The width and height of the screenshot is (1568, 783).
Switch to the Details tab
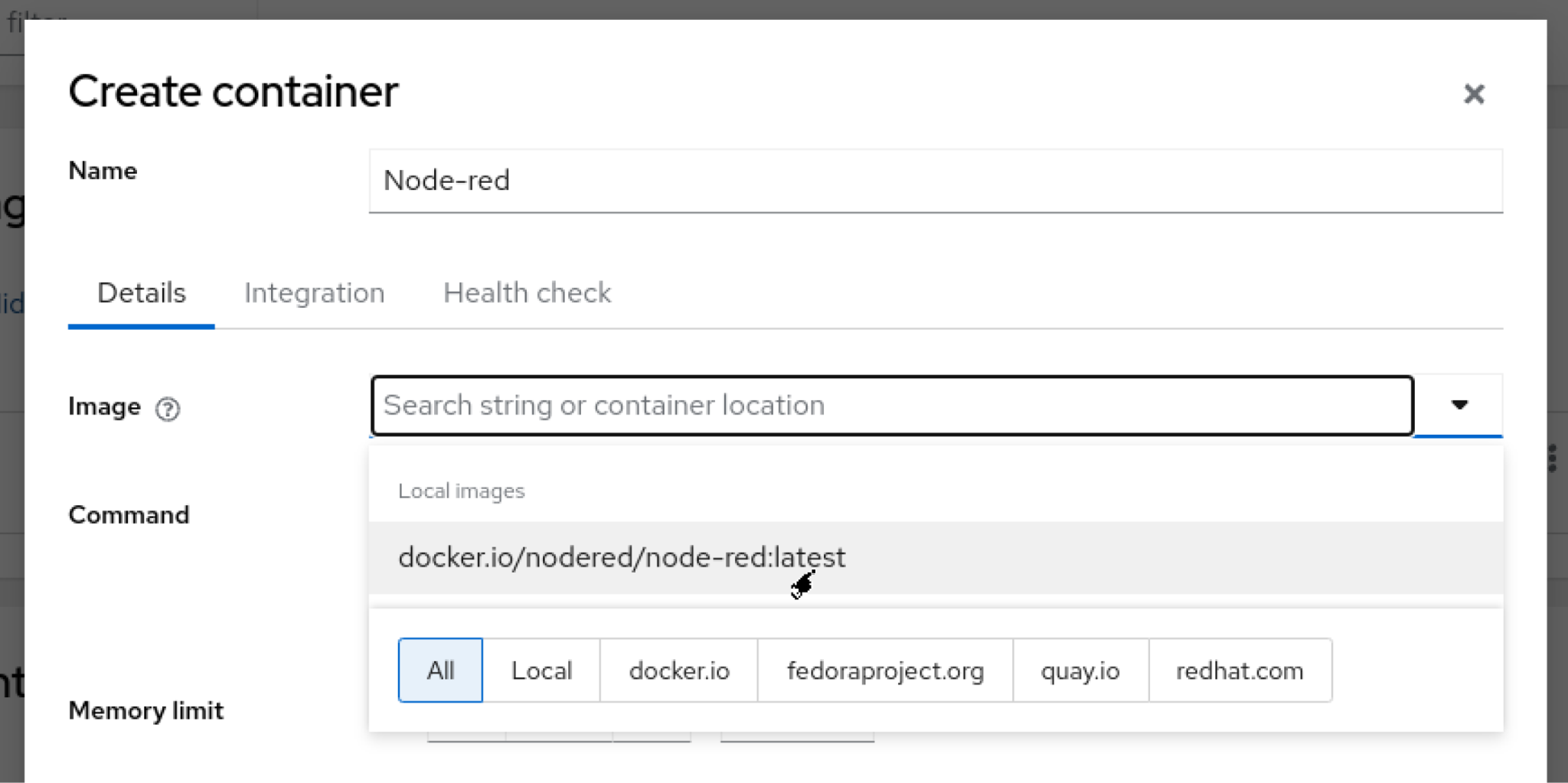point(141,293)
